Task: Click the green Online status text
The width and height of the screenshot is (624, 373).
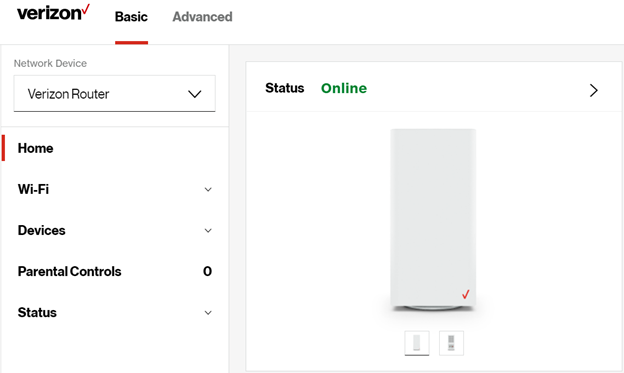Action: click(344, 88)
